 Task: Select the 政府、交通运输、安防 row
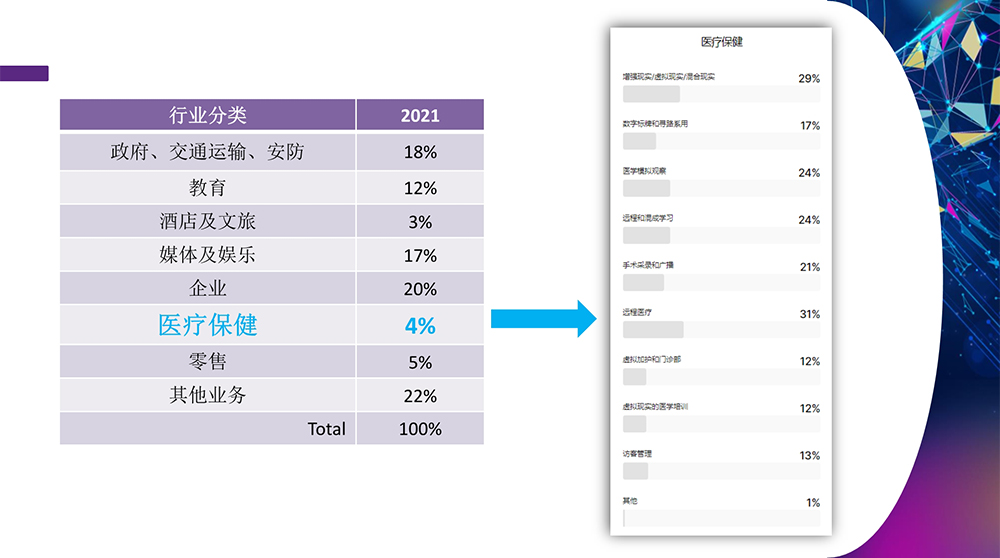207,152
